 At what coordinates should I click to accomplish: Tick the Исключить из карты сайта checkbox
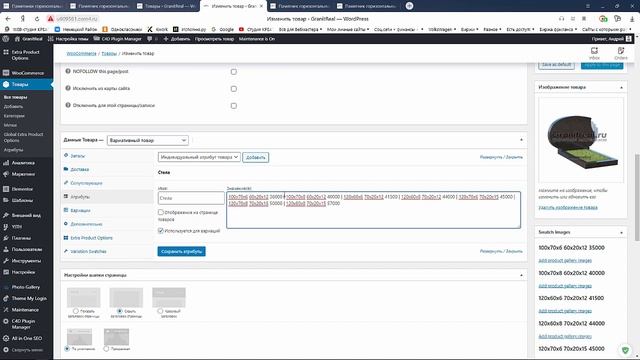click(233, 89)
